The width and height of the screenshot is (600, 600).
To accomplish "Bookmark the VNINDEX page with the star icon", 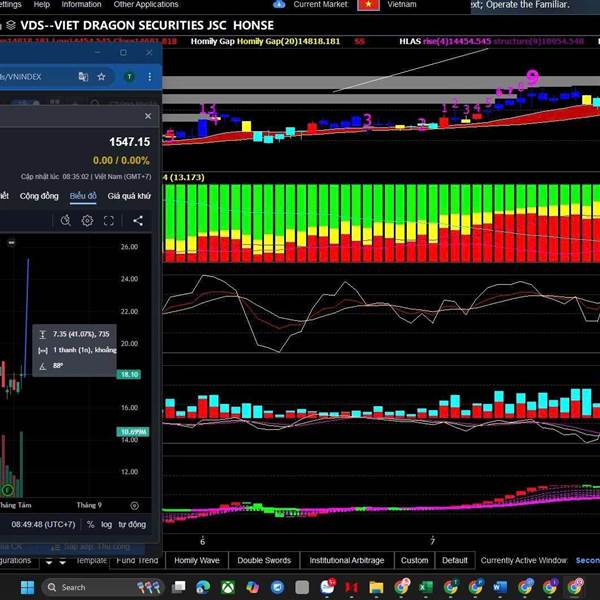I will coord(101,77).
